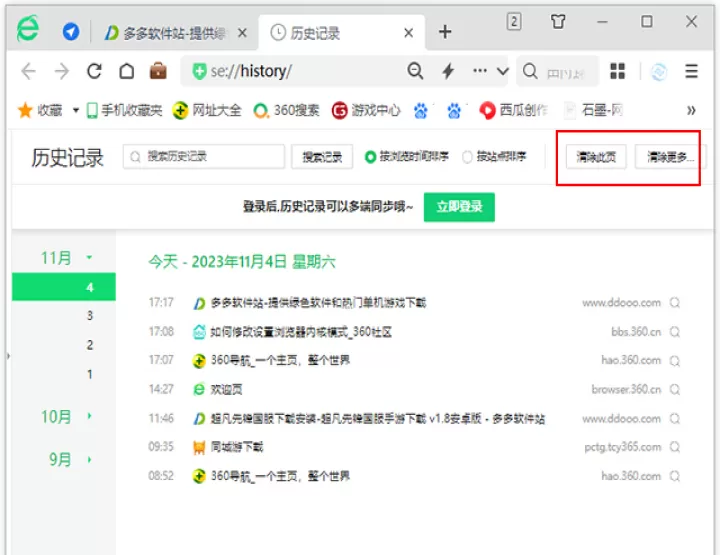Click the blue sync circle icon
This screenshot has height=555, width=720.
658,72
